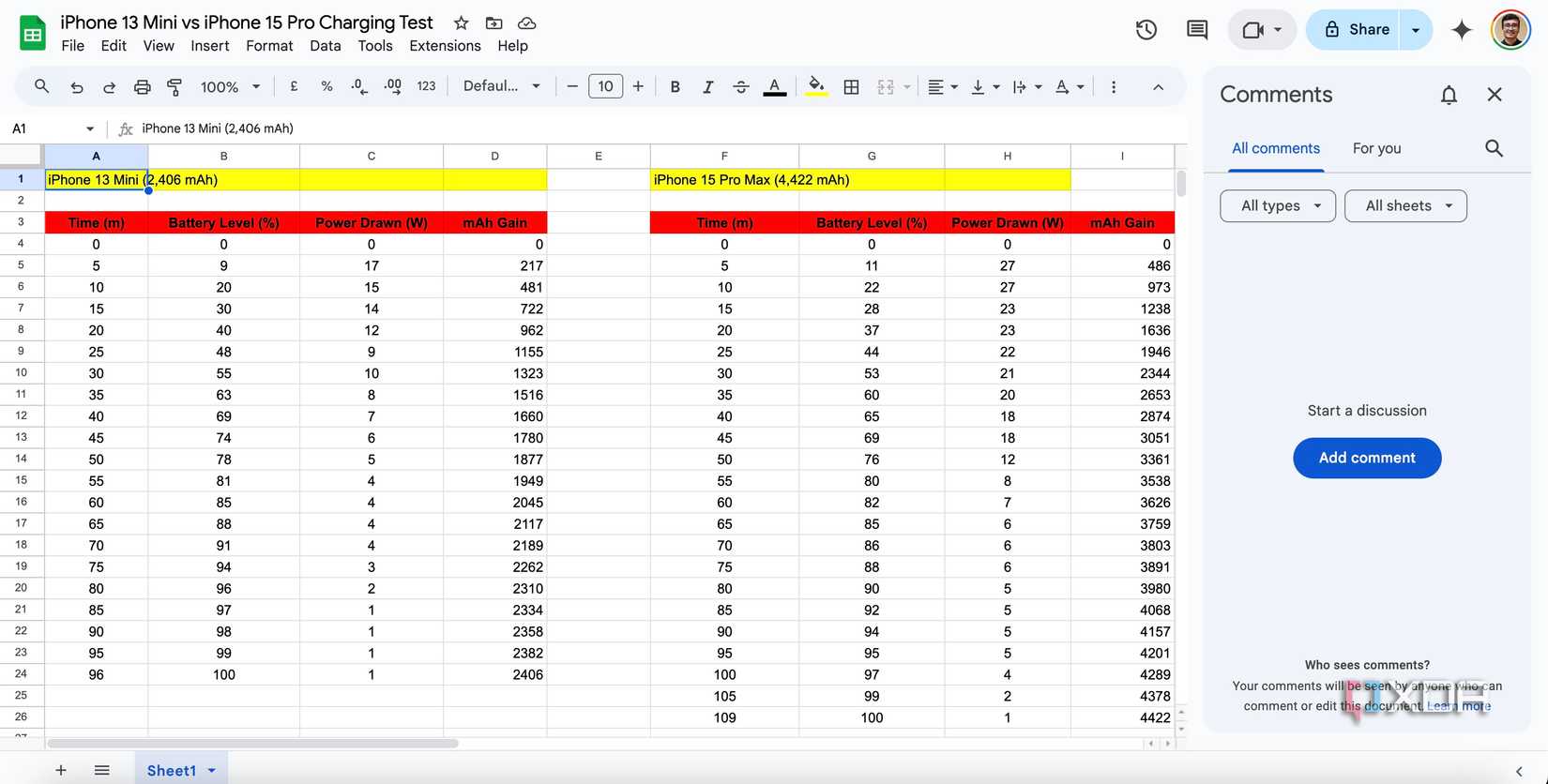Toggle strikethrough formatting
Viewport: 1548px width, 784px height.
(741, 86)
